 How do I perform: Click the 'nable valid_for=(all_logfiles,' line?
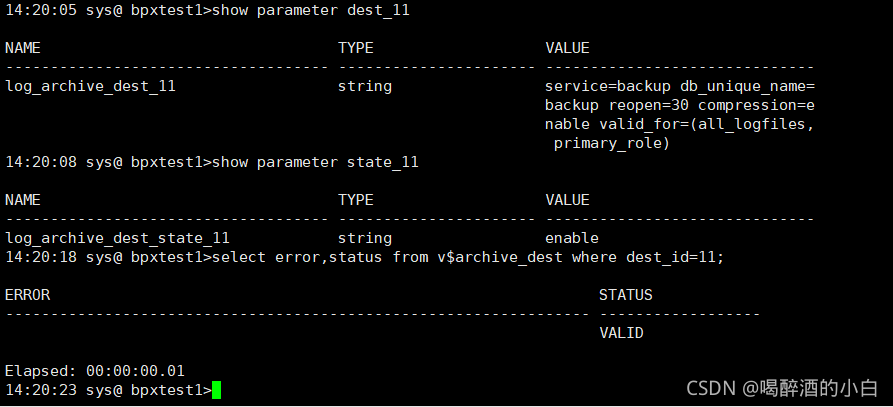pos(680,124)
